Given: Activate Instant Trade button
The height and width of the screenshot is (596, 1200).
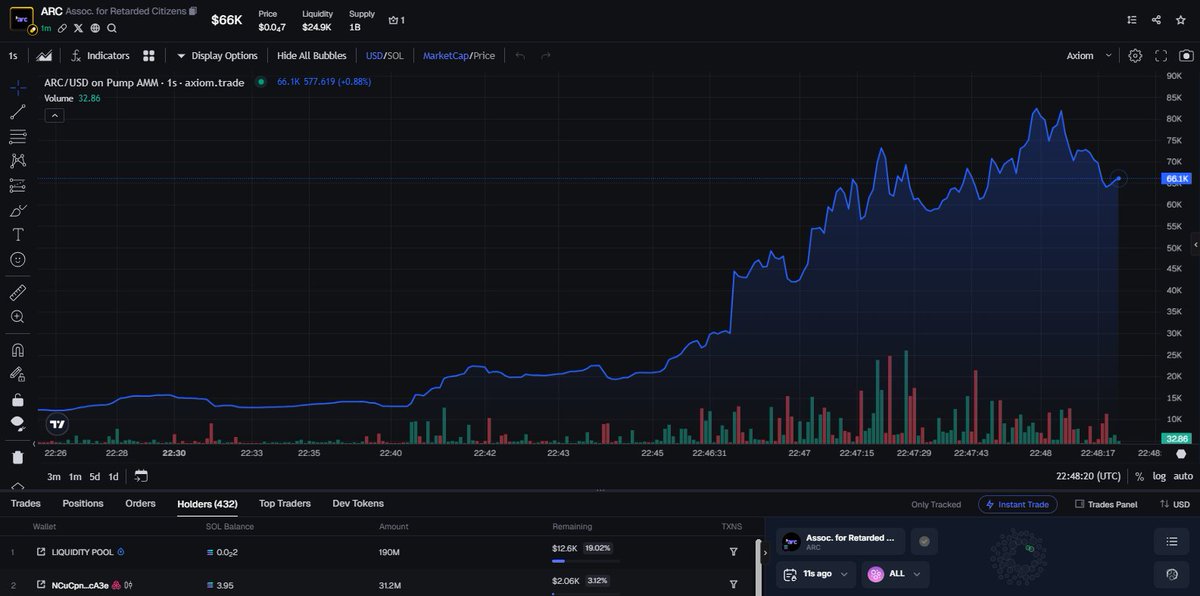Looking at the screenshot, I should click(1017, 504).
